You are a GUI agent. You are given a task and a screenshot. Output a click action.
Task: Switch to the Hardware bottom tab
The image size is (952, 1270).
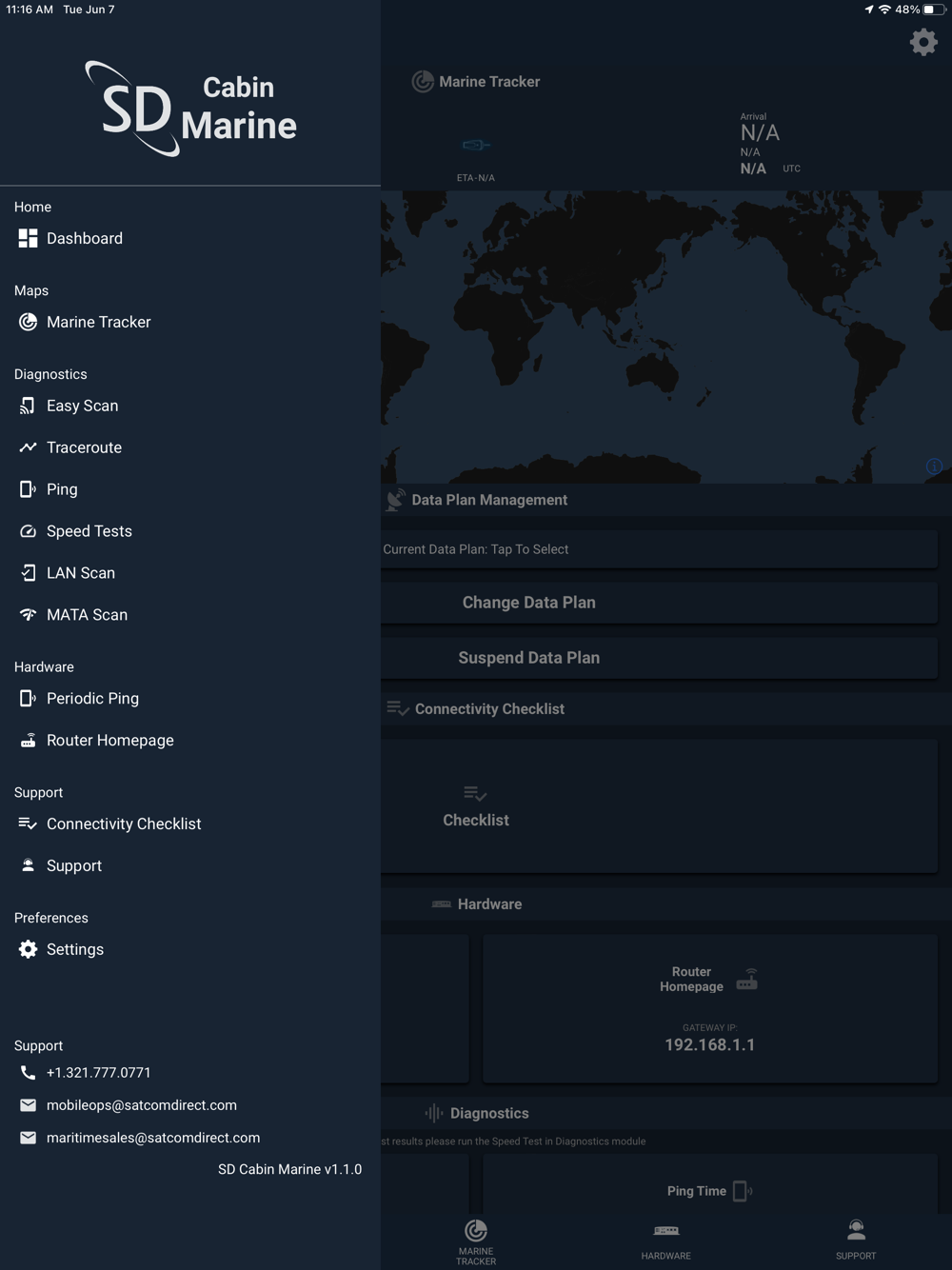point(666,1241)
